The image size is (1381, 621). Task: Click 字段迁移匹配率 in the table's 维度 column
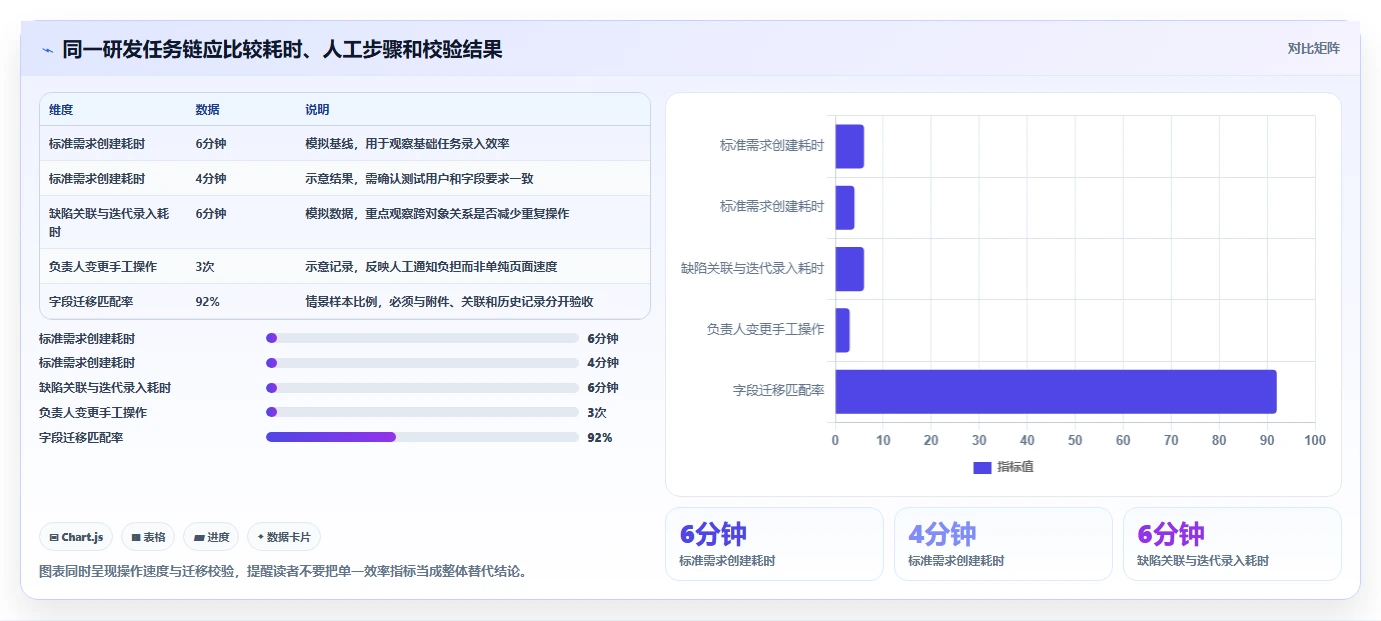(x=90, y=302)
